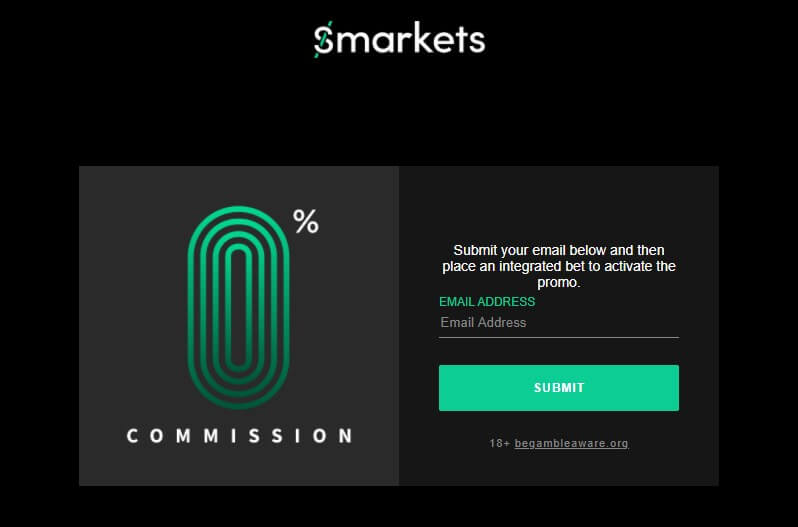Click the innermost ring of the zero
The width and height of the screenshot is (798, 527).
[238, 307]
